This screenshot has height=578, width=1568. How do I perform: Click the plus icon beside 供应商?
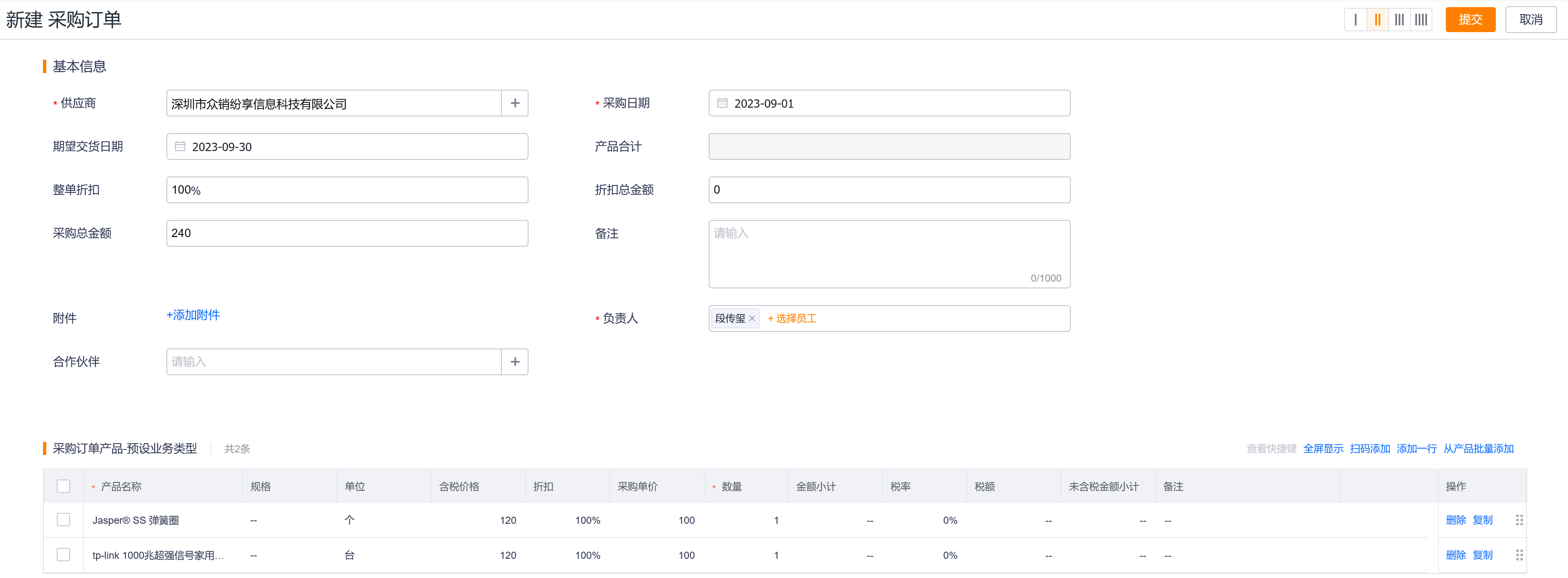(x=514, y=103)
